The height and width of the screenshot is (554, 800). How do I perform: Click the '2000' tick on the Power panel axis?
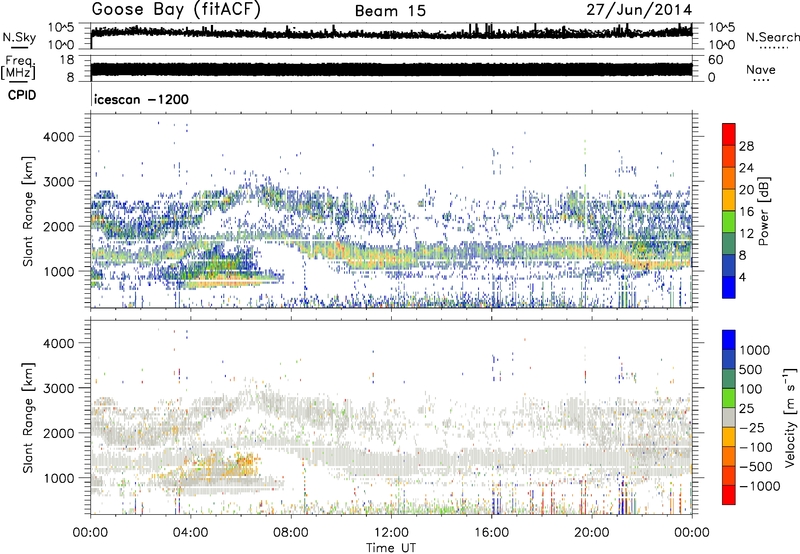tap(58, 226)
